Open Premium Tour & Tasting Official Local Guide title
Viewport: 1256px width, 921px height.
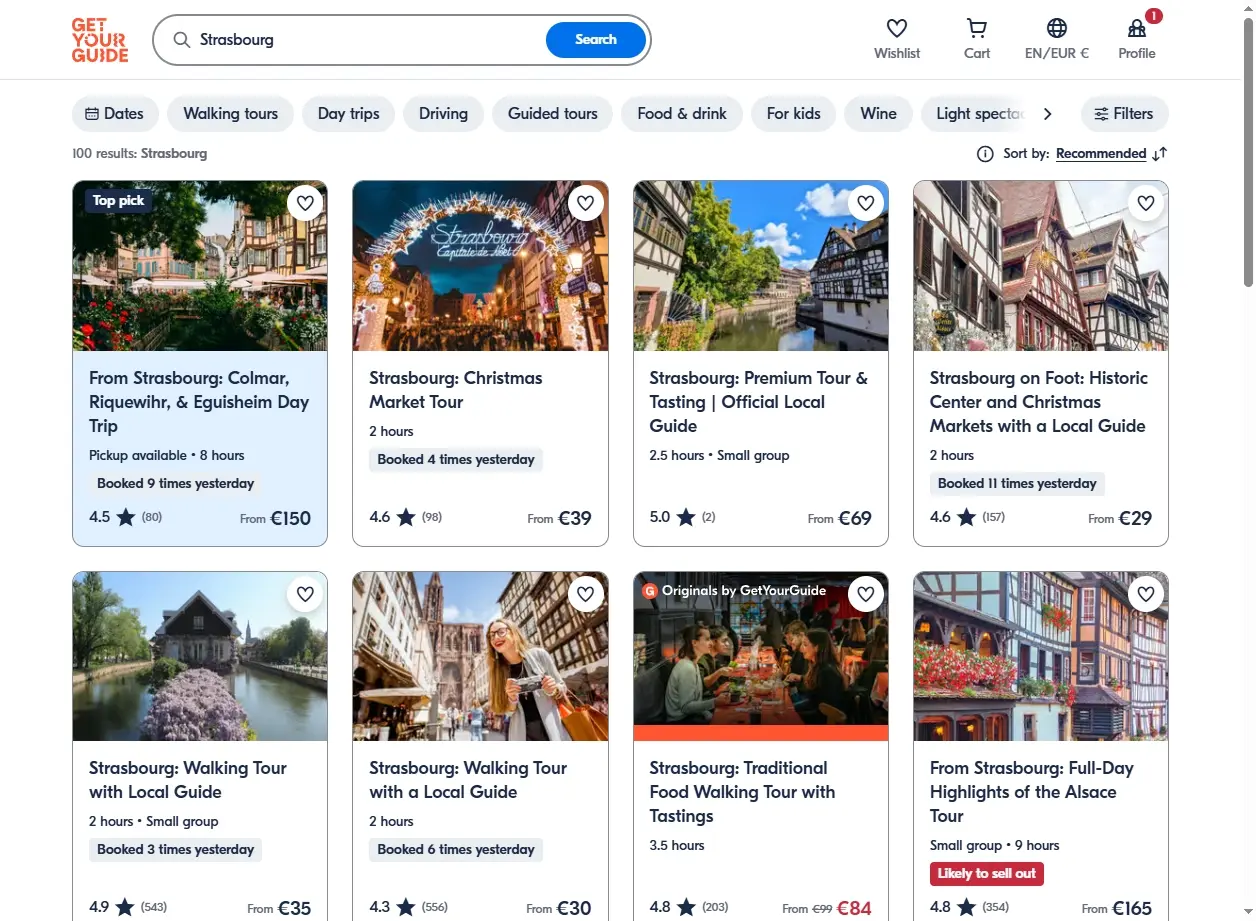coord(759,402)
